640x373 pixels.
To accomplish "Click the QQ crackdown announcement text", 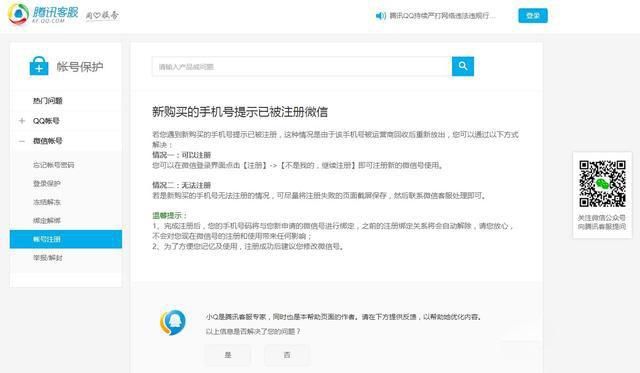I will [x=442, y=16].
